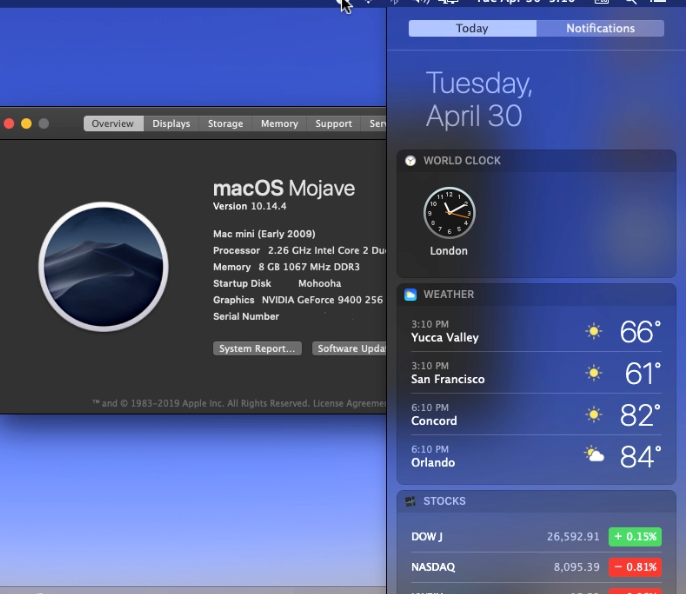Toggle DOW J green percentage change badge
Image resolution: width=686 pixels, height=594 pixels.
(635, 537)
